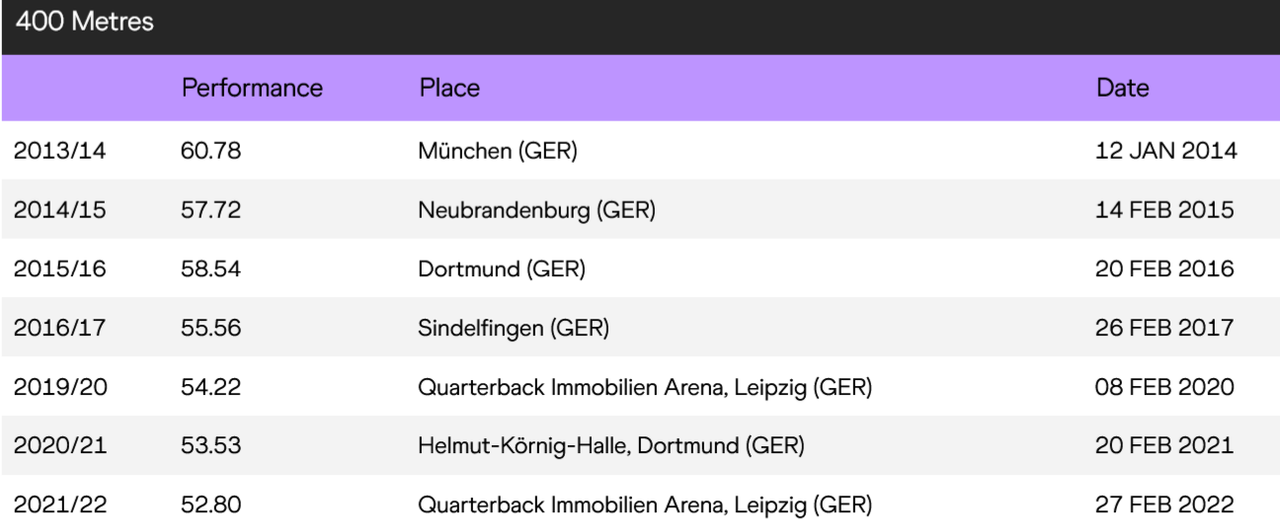1280x527 pixels.
Task: Select the 27 FEB 2022 date
Action: point(1165,505)
